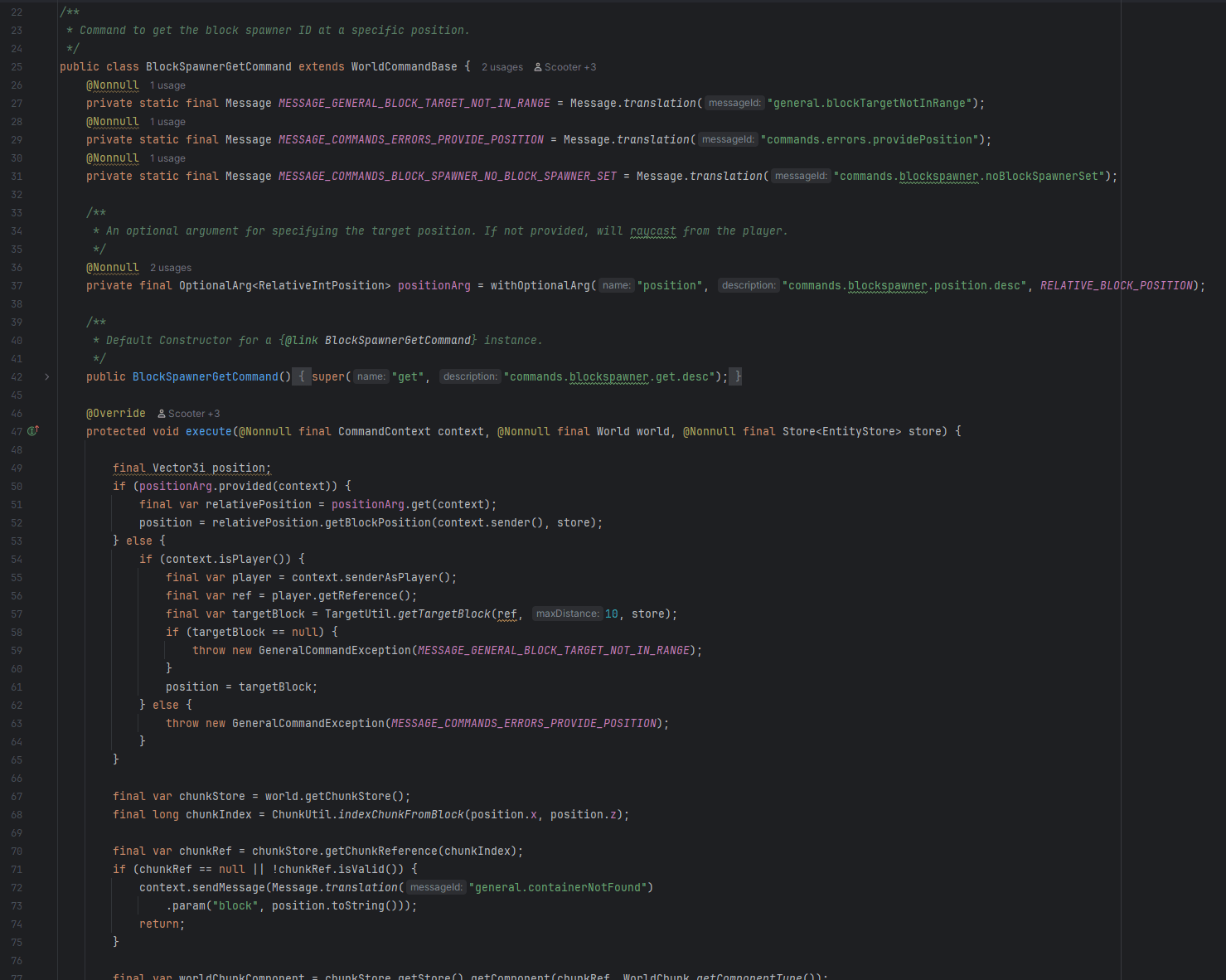Image resolution: width=1226 pixels, height=980 pixels.
Task: Click the 'Scooter +3' annotation on the class line
Action: (569, 66)
